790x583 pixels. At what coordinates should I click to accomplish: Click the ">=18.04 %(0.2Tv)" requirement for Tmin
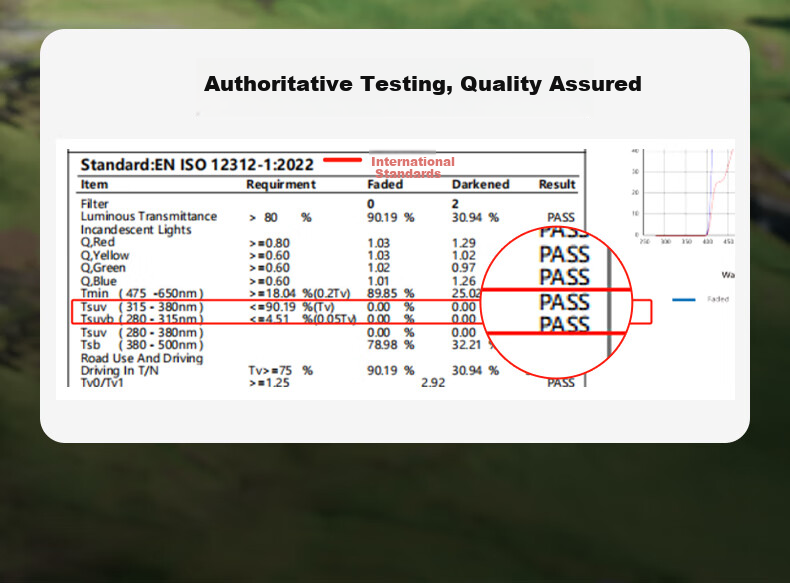tap(300, 294)
